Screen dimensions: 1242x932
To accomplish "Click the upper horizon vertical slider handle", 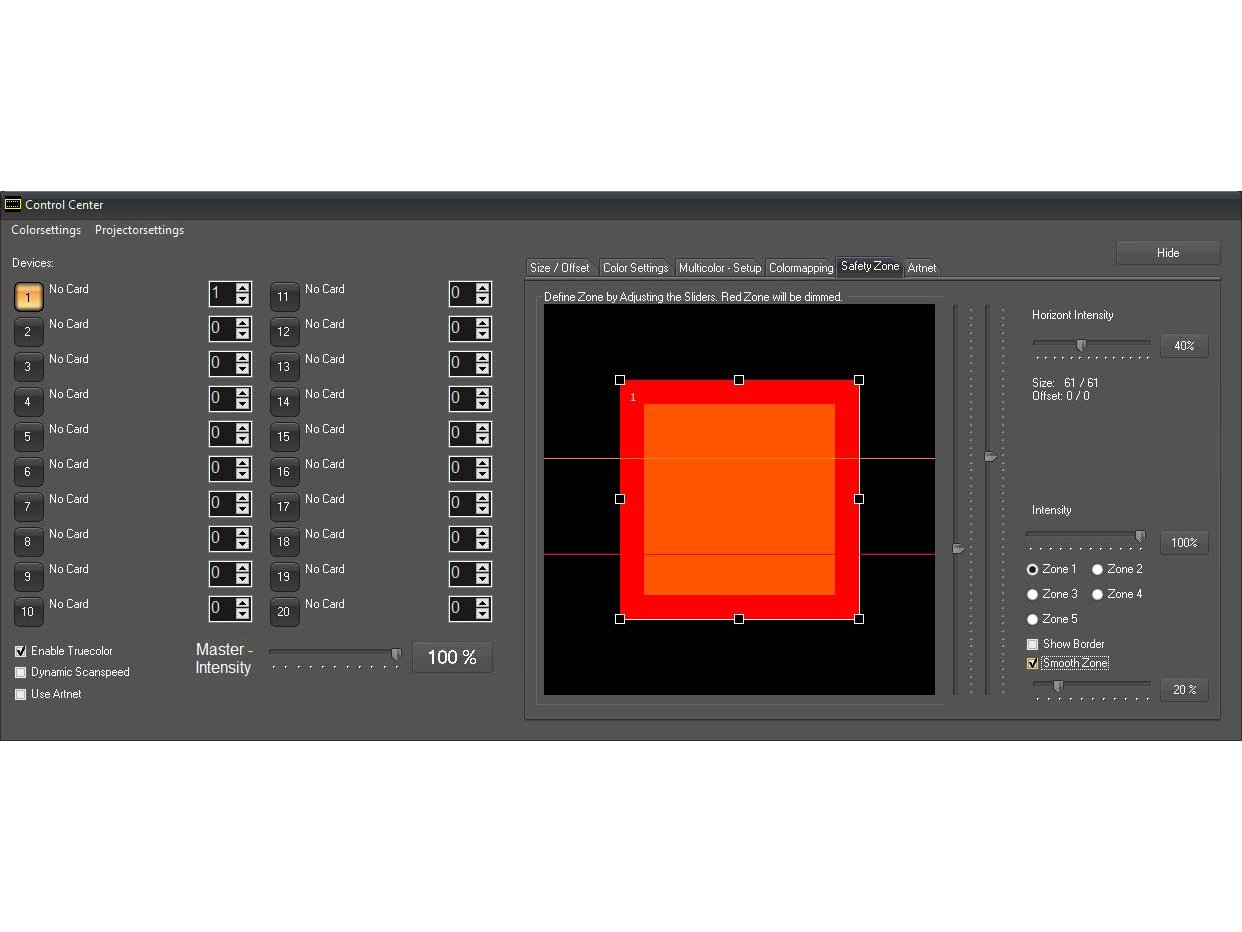I will pyautogui.click(x=991, y=456).
